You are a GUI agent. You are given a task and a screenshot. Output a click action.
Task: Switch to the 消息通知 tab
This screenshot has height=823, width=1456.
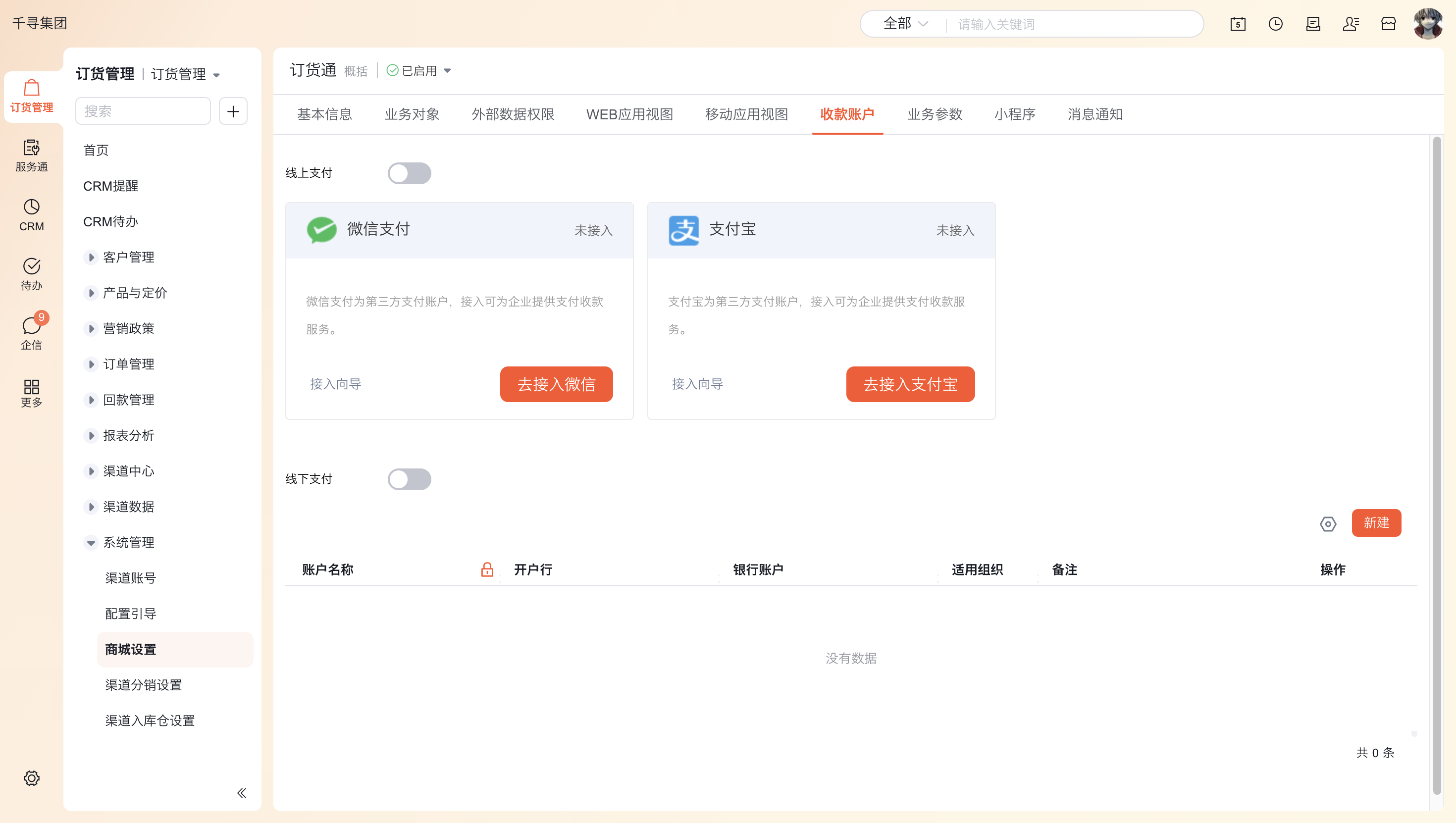[1095, 114]
